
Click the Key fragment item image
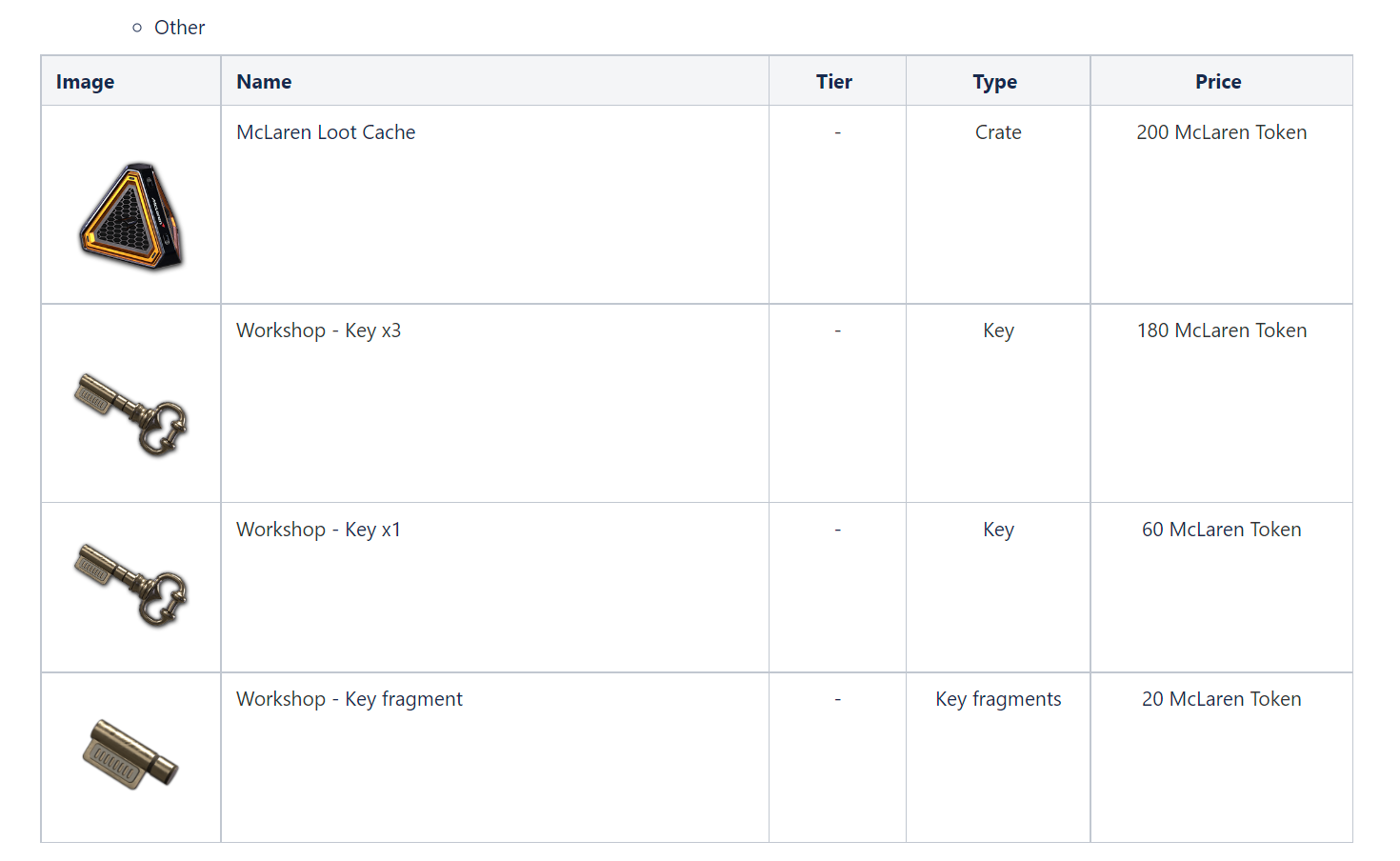(x=131, y=755)
